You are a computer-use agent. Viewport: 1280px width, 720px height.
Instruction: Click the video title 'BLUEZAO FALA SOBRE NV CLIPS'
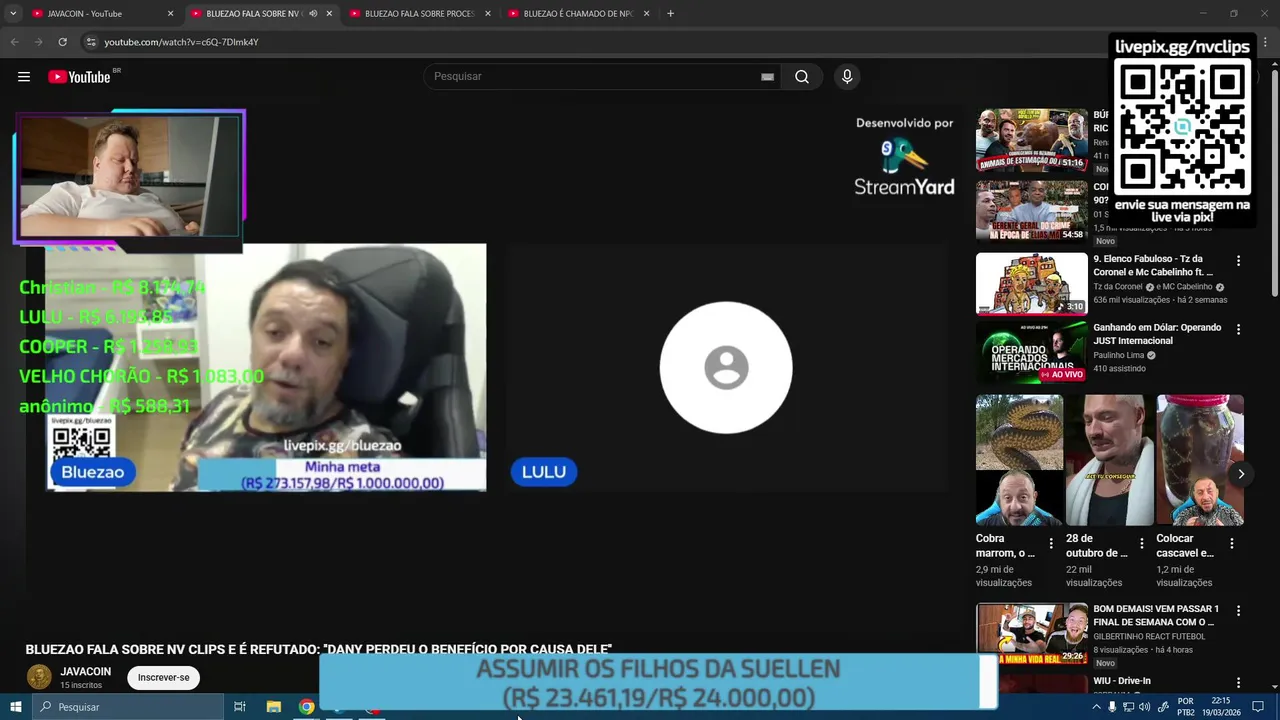click(318, 650)
